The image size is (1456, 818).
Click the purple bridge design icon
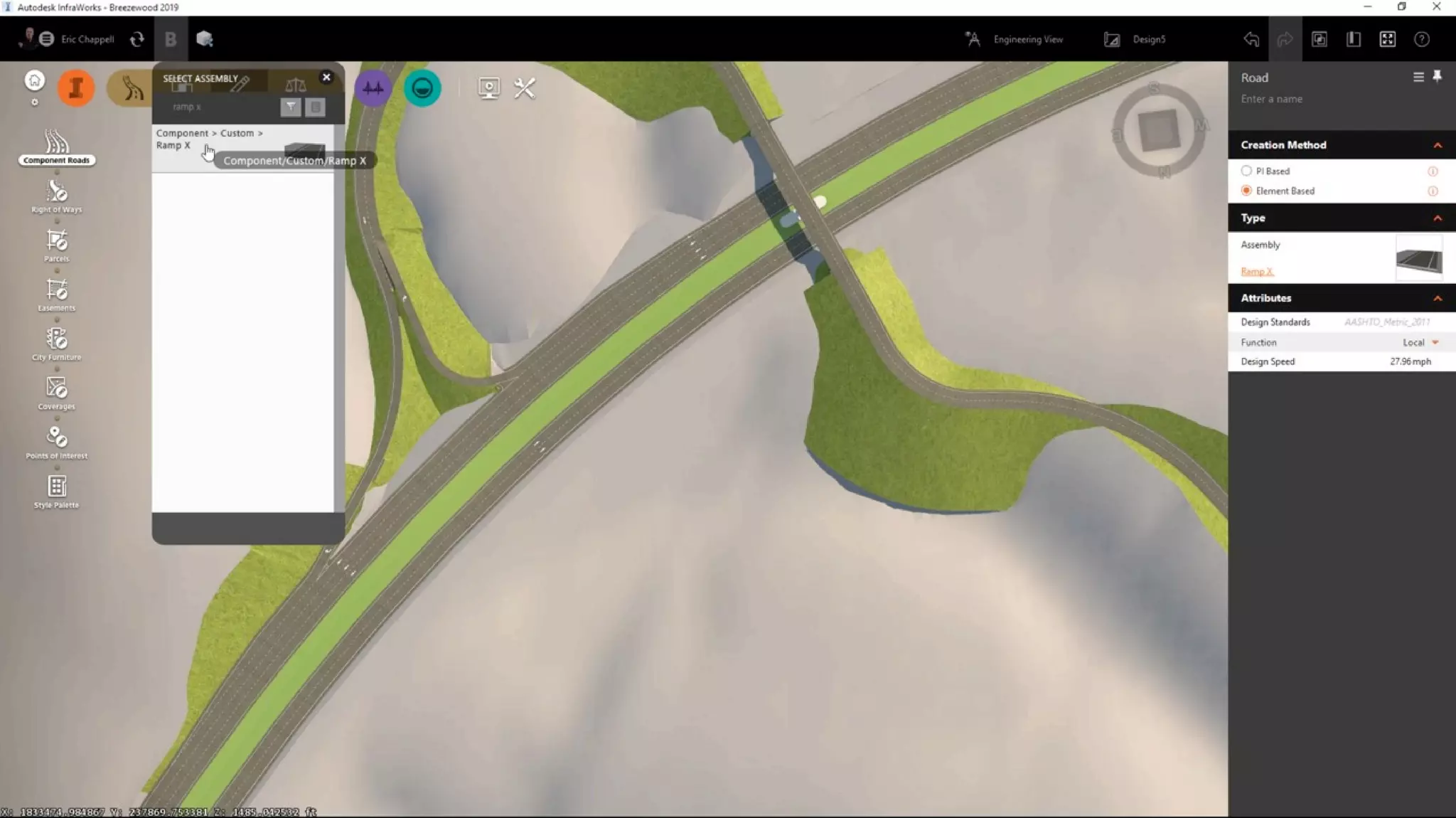coord(373,88)
